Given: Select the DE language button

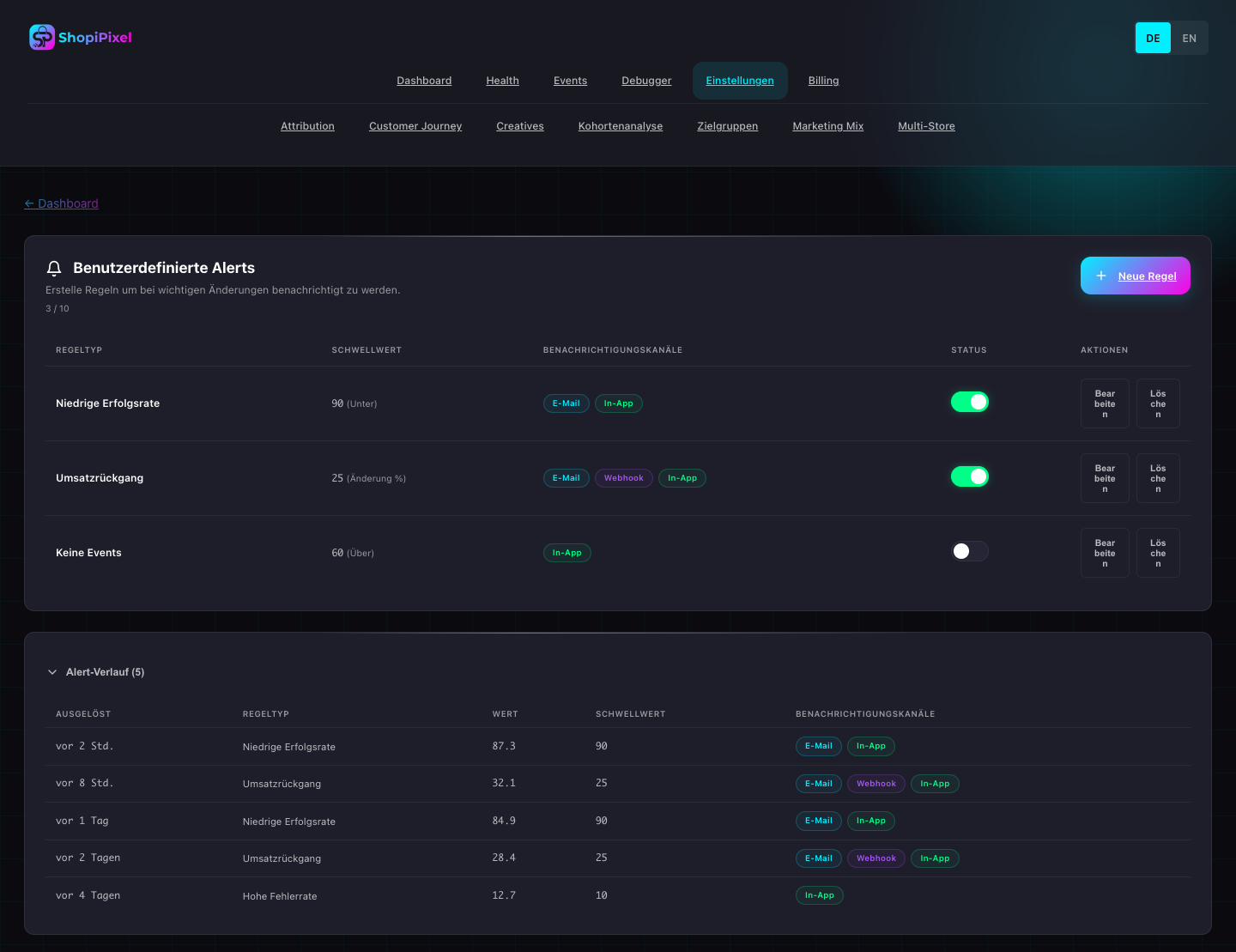Looking at the screenshot, I should point(1153,38).
